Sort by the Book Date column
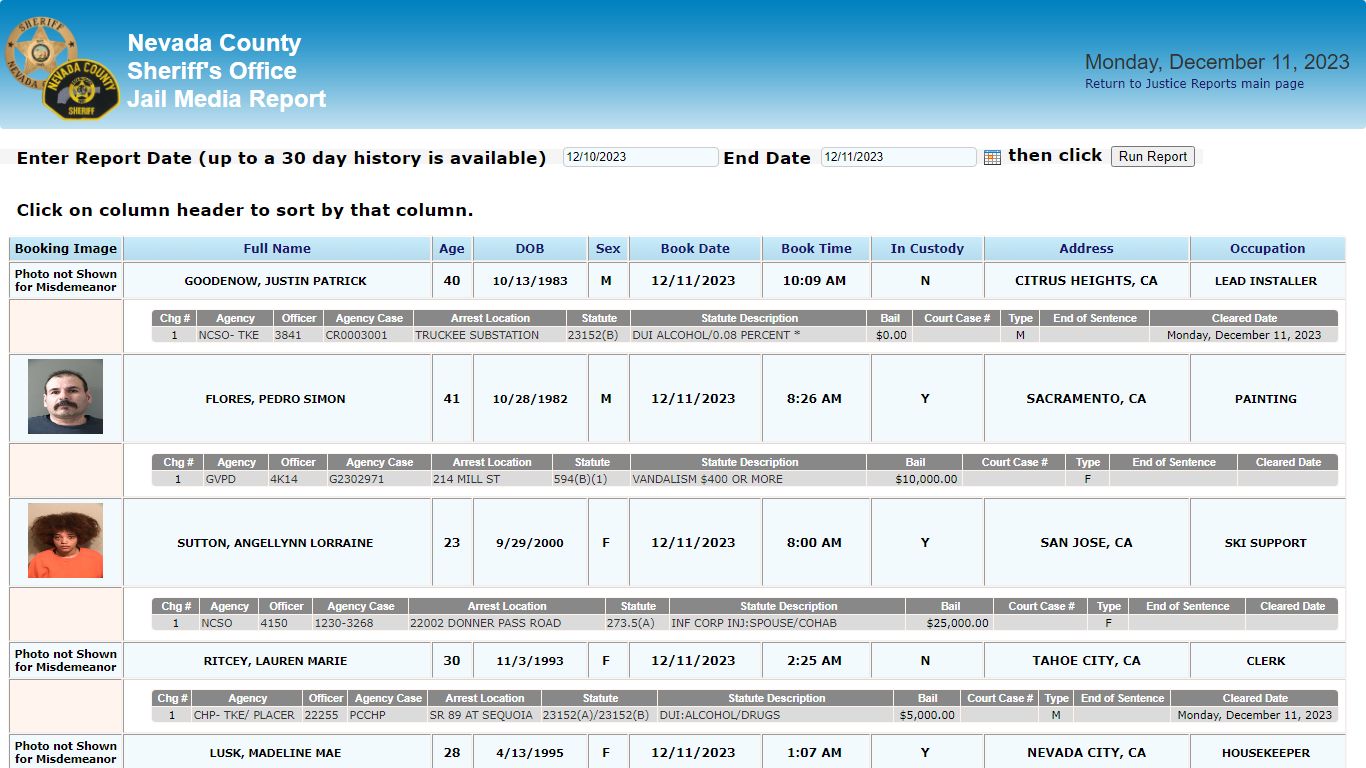Image resolution: width=1366 pixels, height=768 pixels. pyautogui.click(x=695, y=249)
